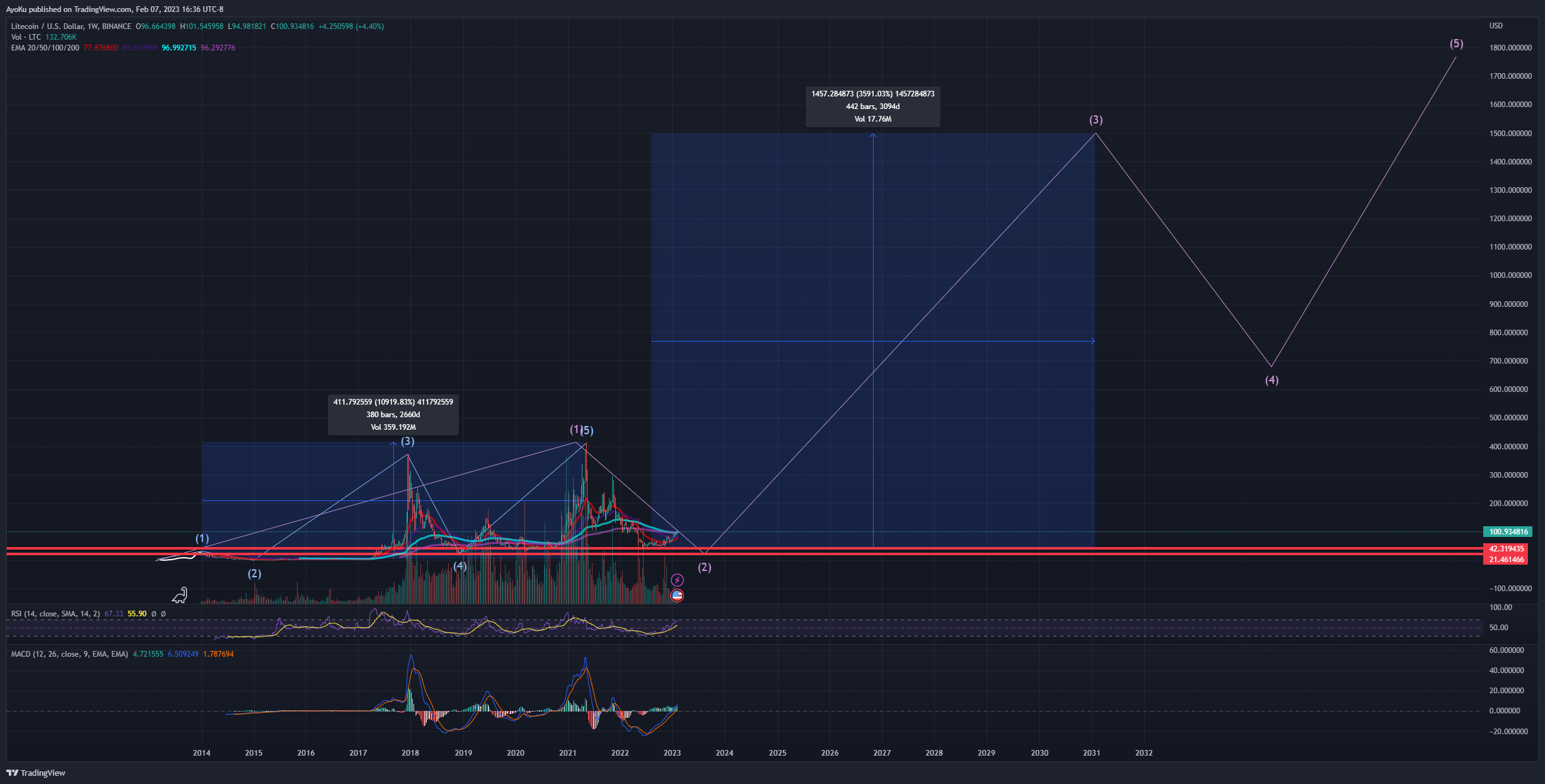Viewport: 1545px width, 784px height.
Task: Click the Vol 359.192M tooltip line
Action: (x=393, y=427)
